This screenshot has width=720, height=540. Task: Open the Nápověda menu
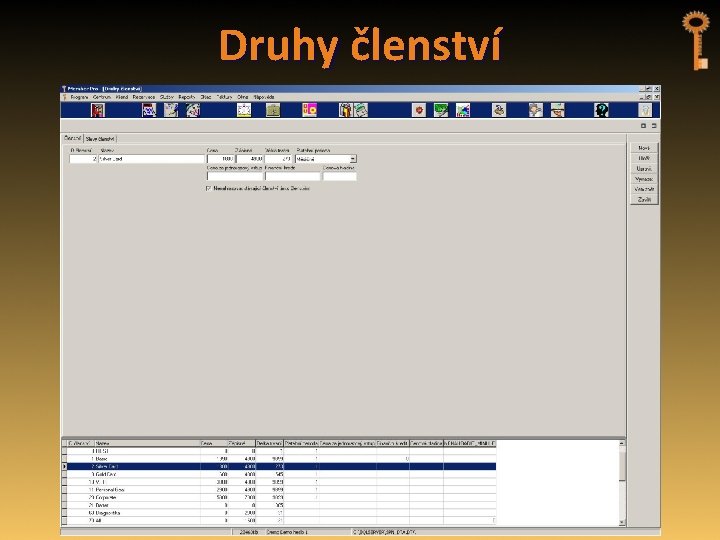264,97
